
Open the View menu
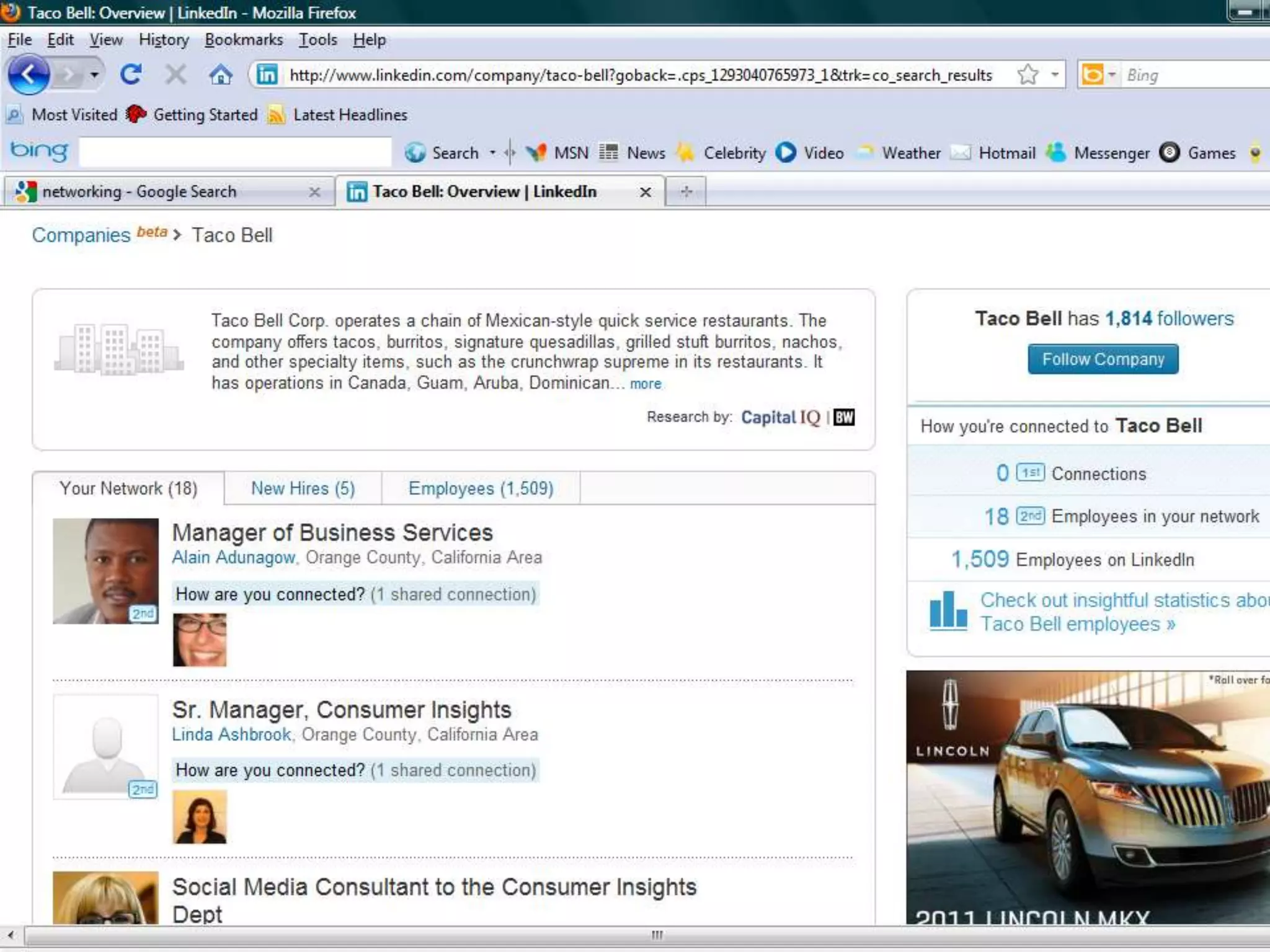pos(106,40)
